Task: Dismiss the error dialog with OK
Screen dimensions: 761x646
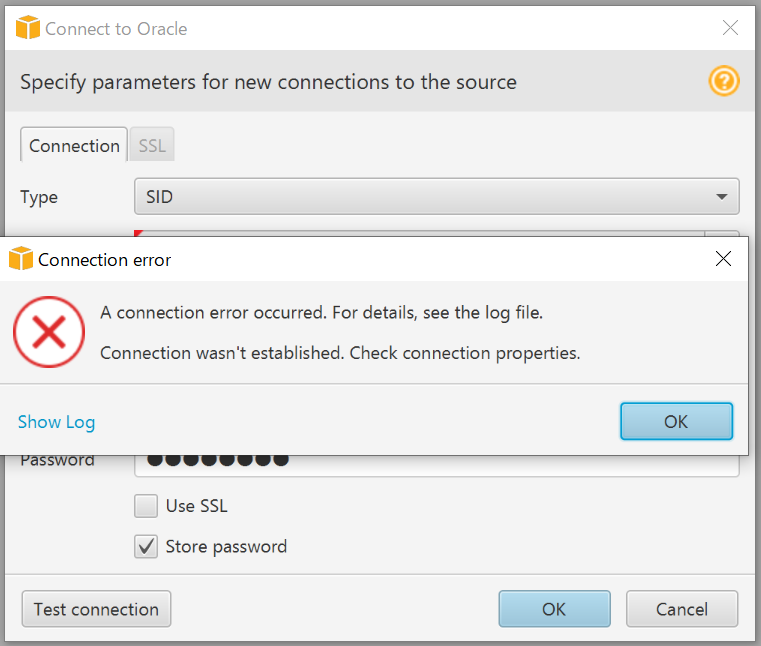Action: click(x=677, y=421)
